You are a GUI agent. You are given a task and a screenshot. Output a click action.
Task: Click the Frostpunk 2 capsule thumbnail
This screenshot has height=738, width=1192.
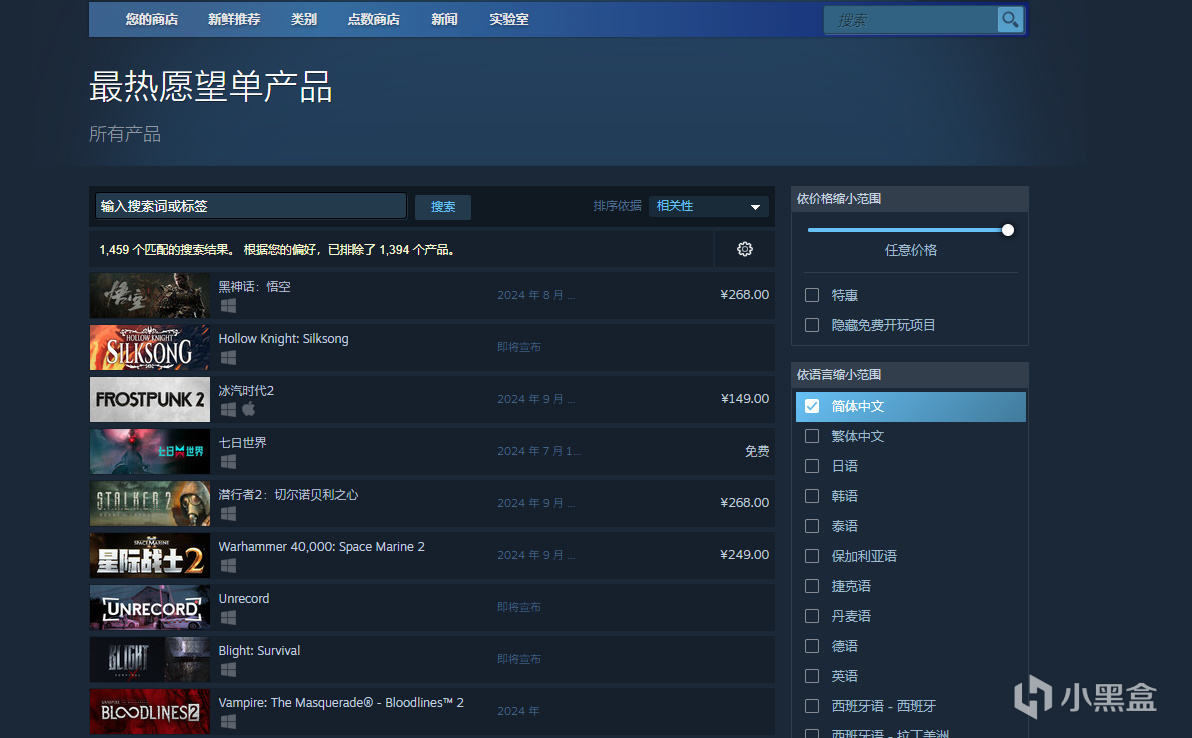click(150, 400)
